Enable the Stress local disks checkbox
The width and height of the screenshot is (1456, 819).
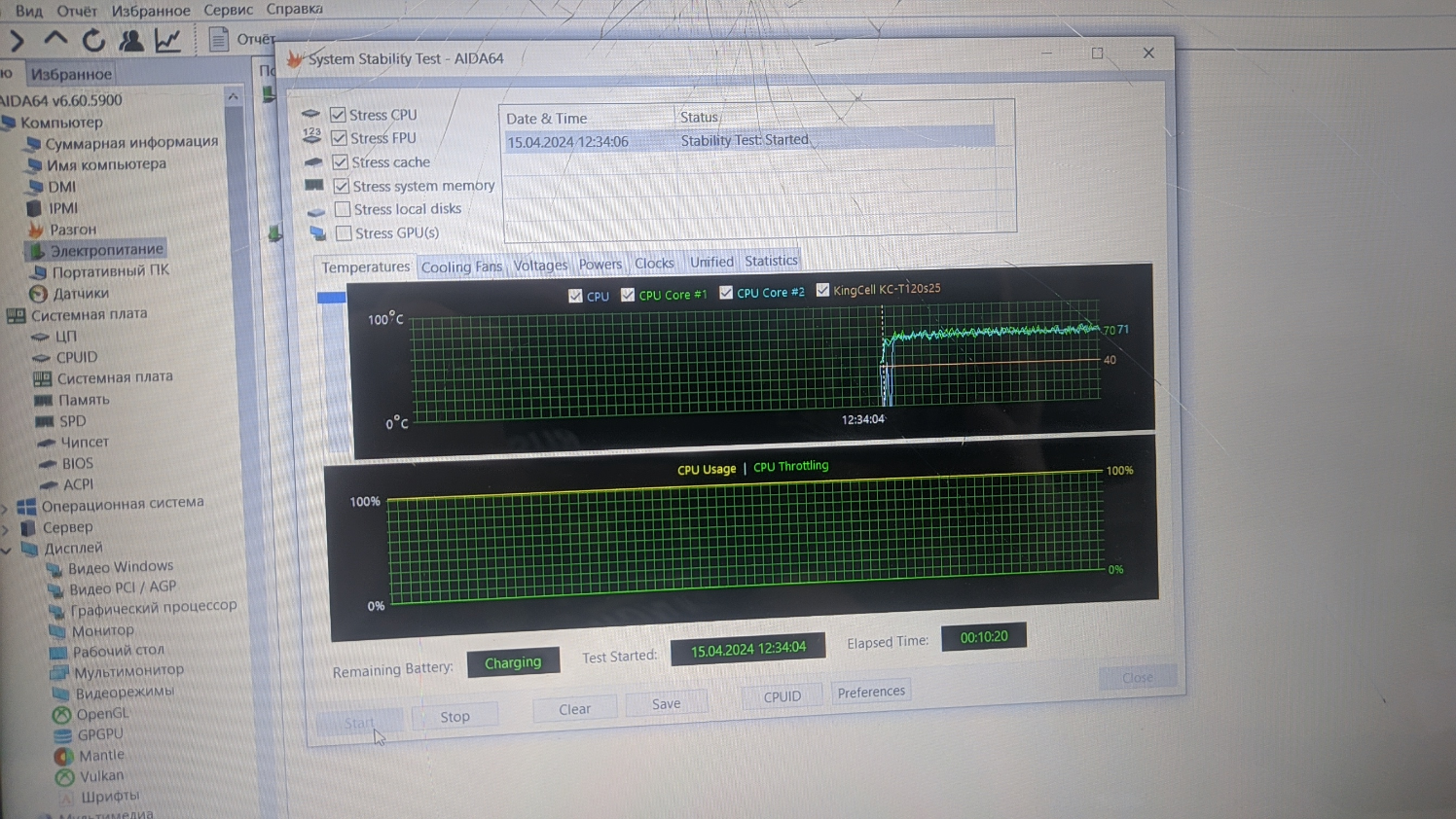[343, 209]
